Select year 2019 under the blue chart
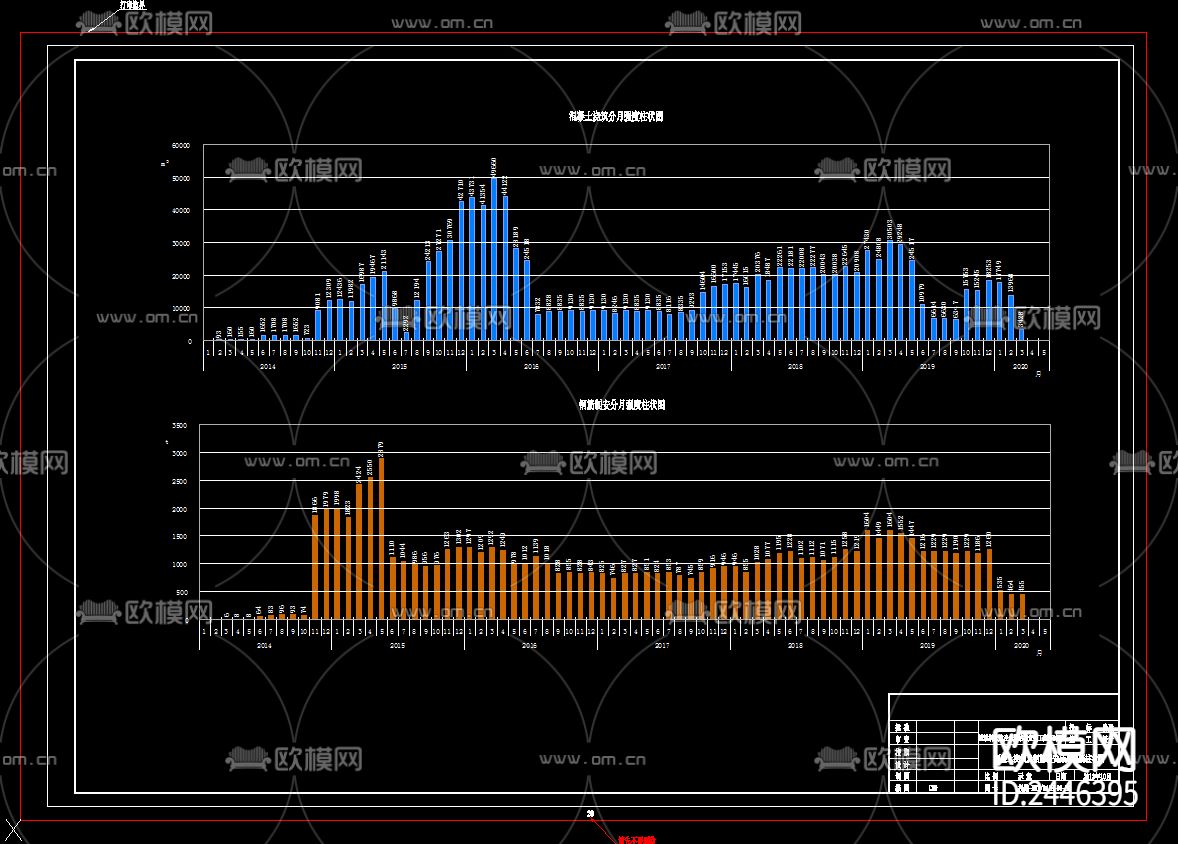Screen dimensions: 1178x844 [927, 367]
